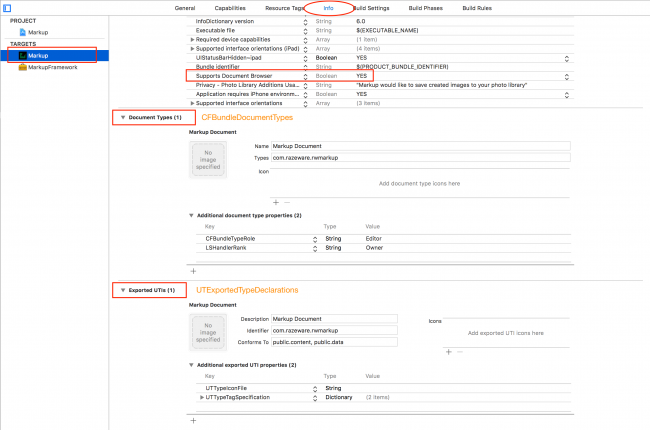
Task: Add a new exported UTI property
Action: (193, 420)
